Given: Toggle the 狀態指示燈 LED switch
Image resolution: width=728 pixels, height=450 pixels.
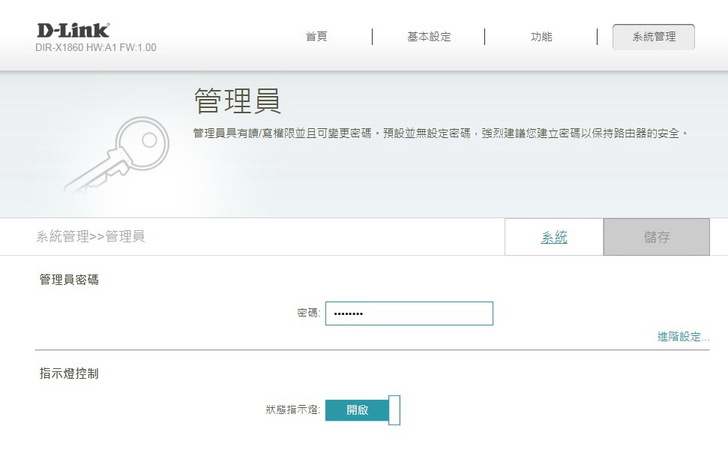Looking at the screenshot, I should coord(363,410).
